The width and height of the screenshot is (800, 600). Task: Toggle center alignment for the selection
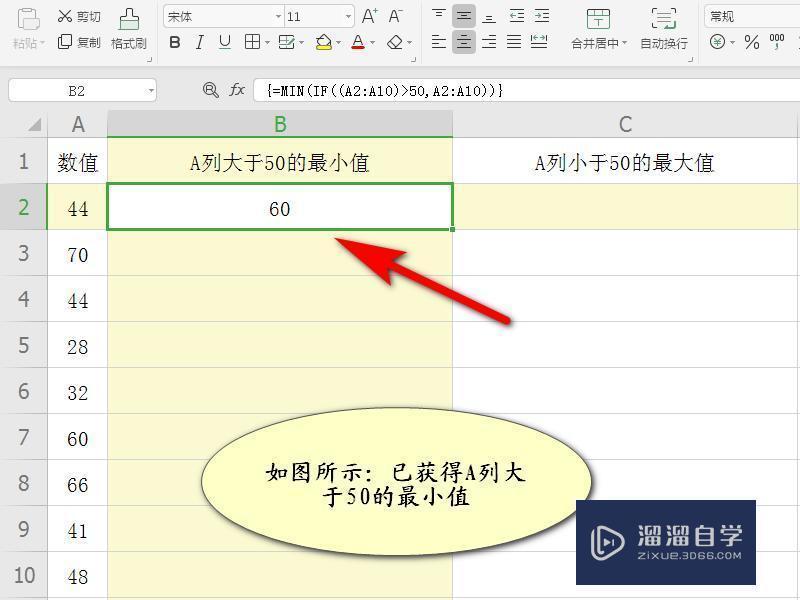[463, 43]
